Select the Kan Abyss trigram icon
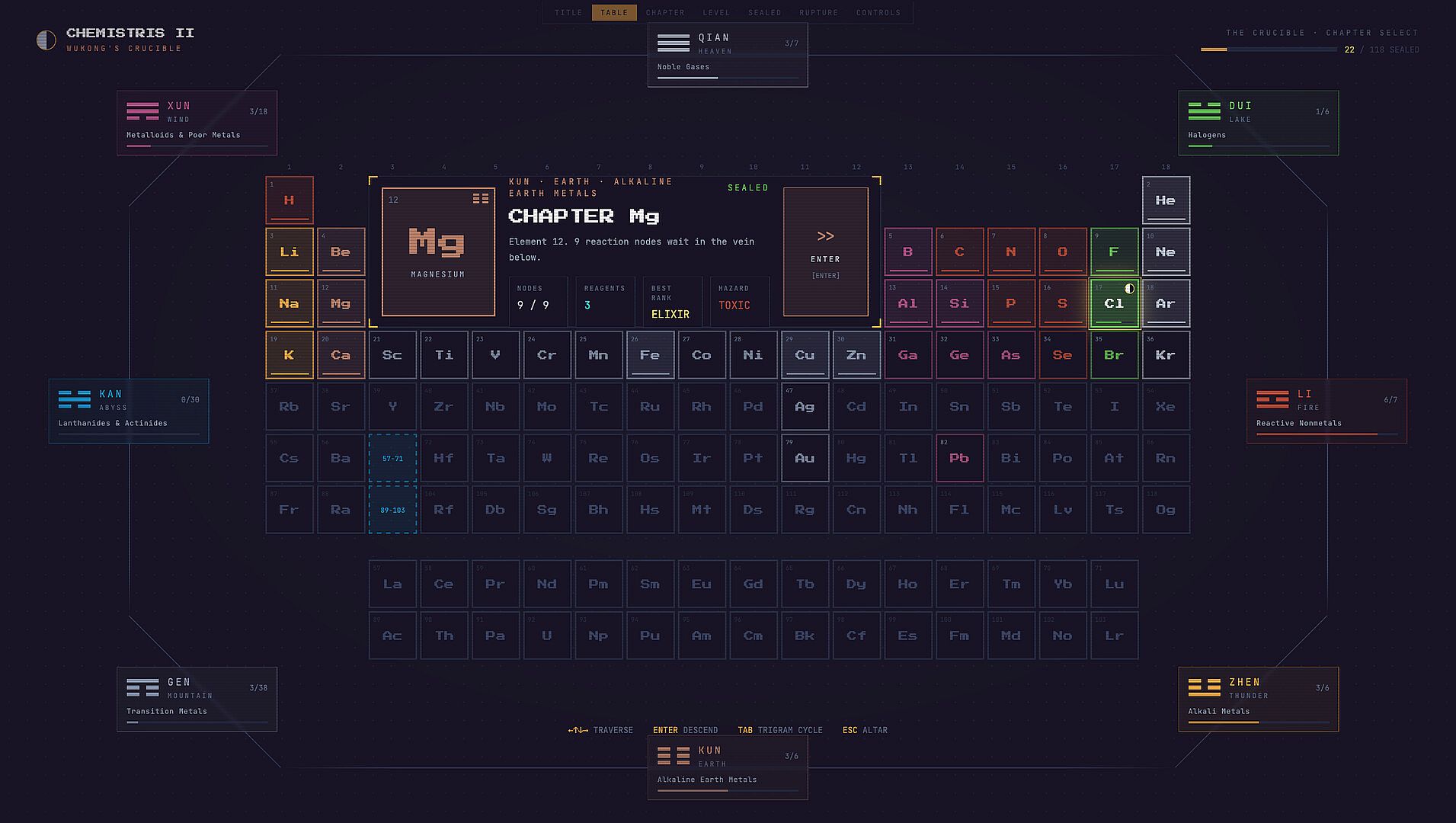The height and width of the screenshot is (823, 1456). (75, 399)
